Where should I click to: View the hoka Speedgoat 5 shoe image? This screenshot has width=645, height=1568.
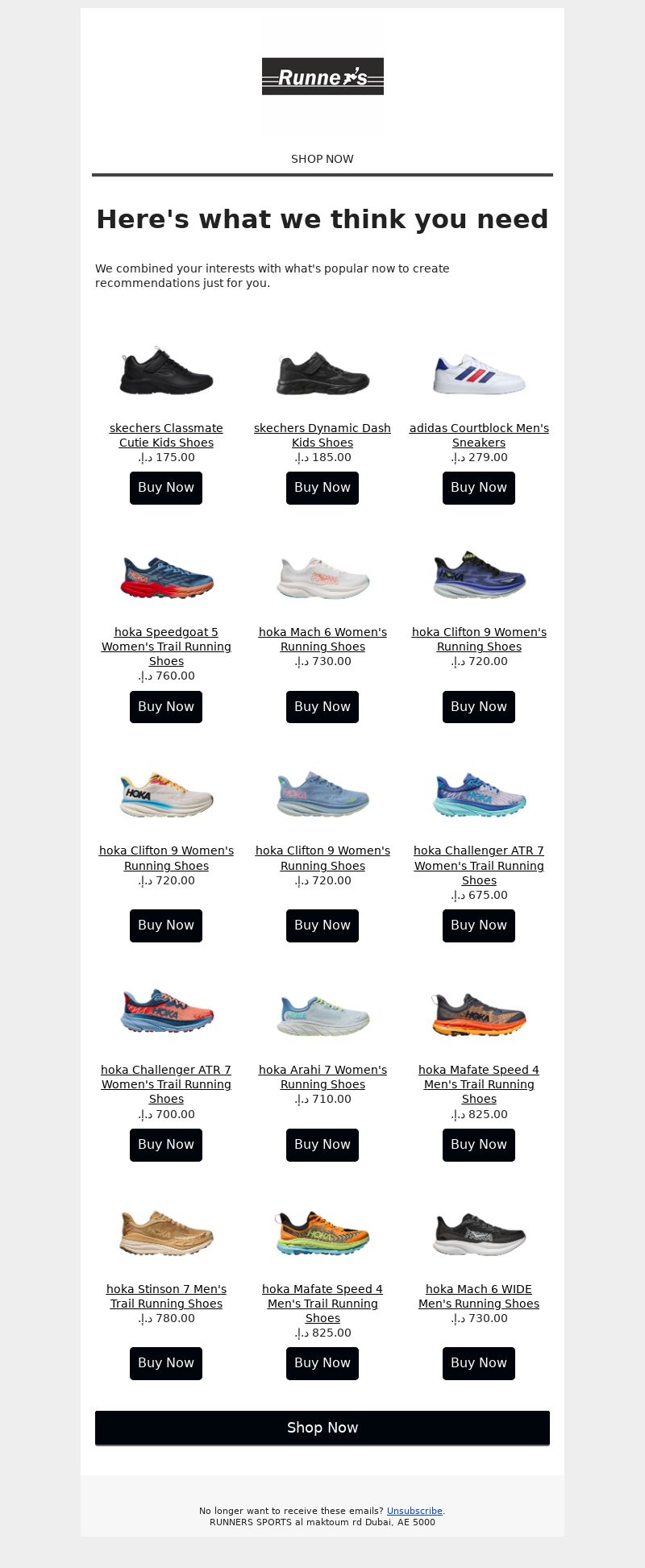[166, 576]
